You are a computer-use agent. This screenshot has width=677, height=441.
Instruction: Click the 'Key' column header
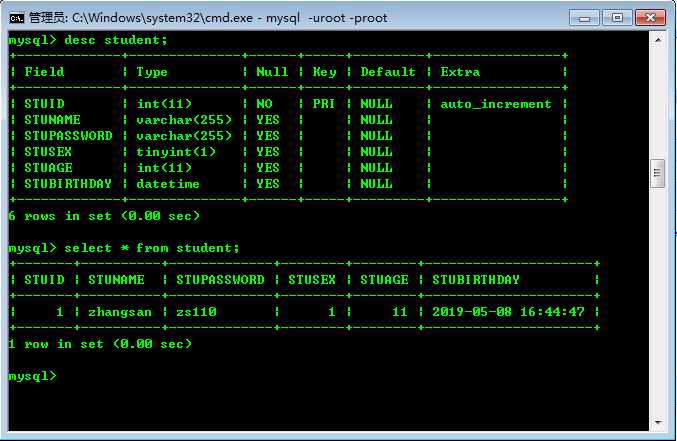click(324, 72)
